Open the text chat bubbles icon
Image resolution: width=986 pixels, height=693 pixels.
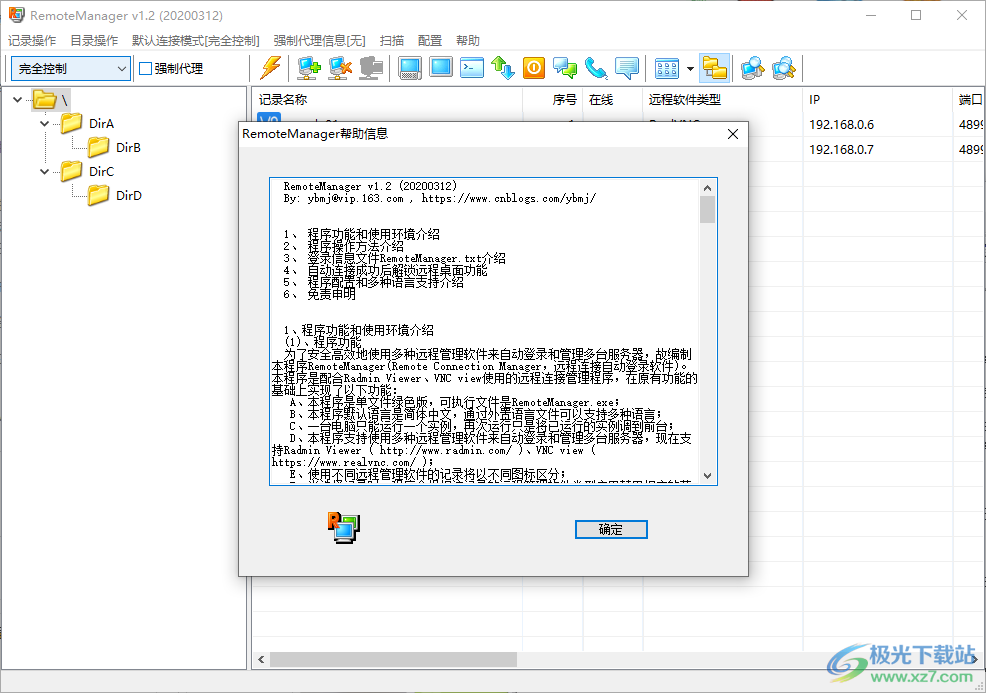565,68
